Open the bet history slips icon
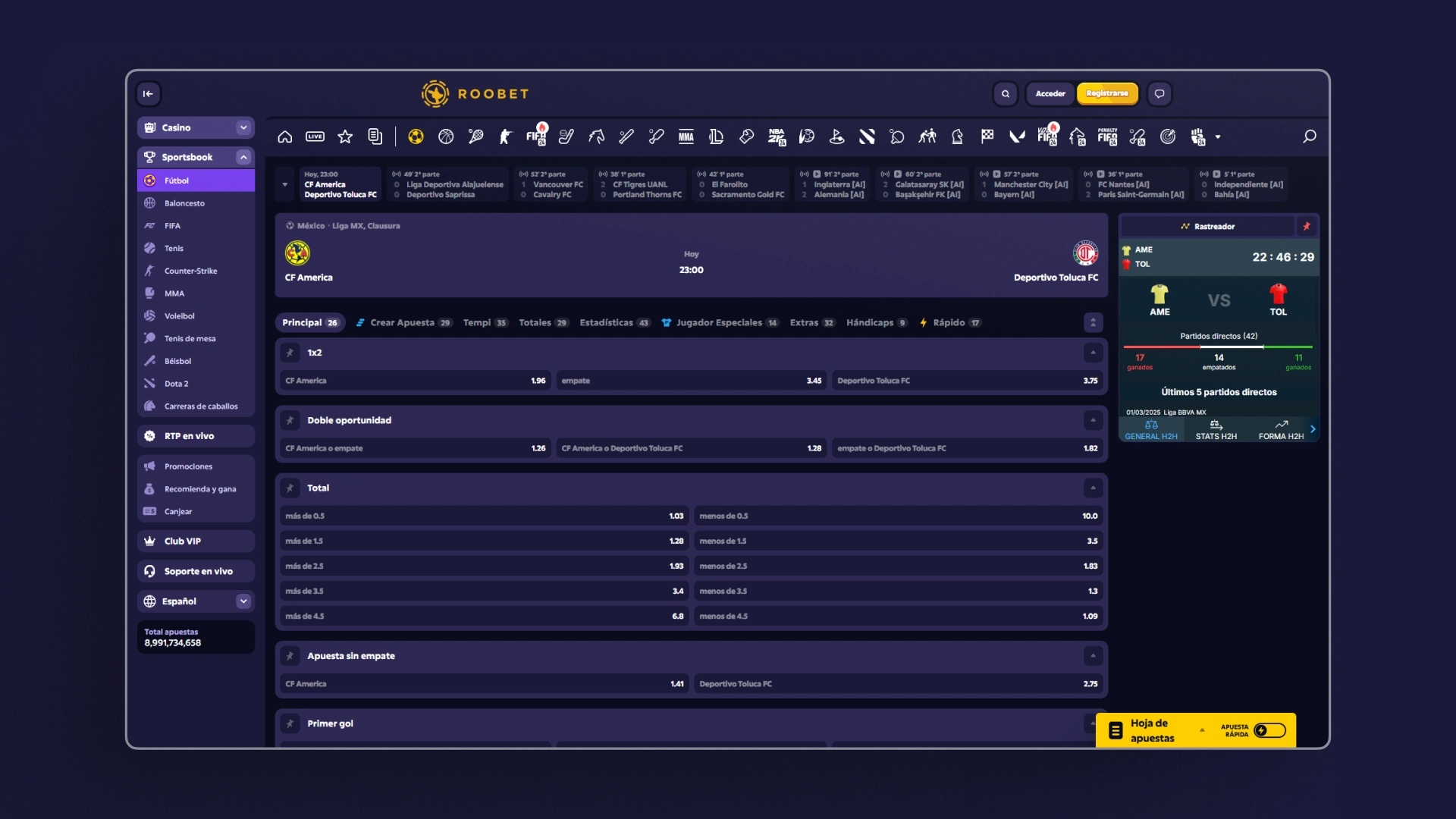This screenshot has height=819, width=1456. [x=375, y=136]
